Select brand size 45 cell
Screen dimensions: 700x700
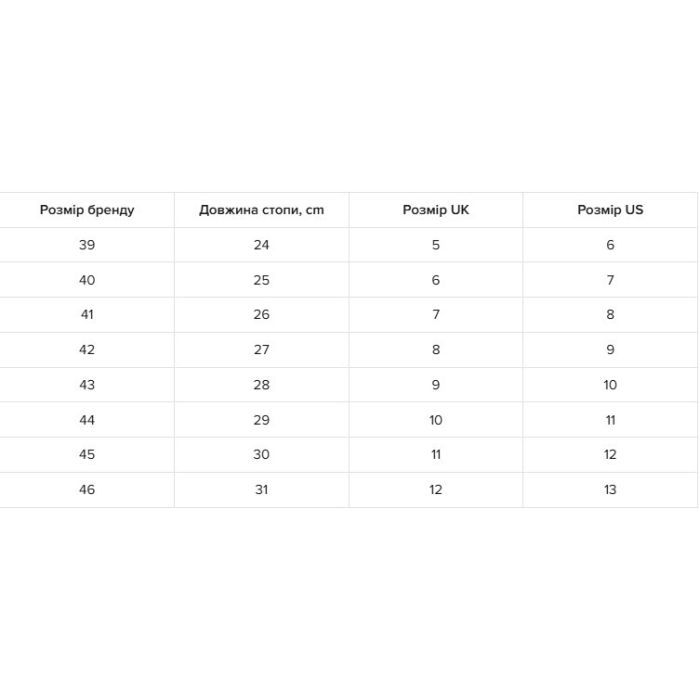click(x=87, y=454)
